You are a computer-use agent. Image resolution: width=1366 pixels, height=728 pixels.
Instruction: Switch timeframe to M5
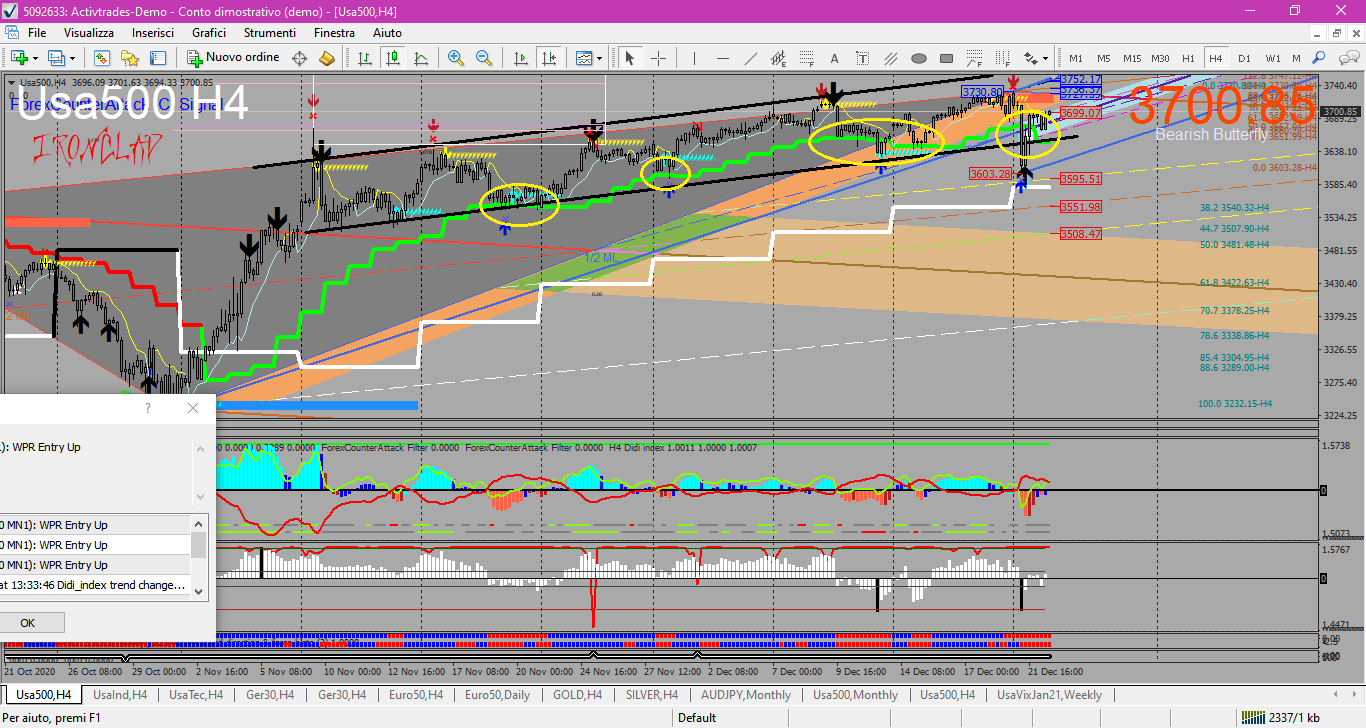pyautogui.click(x=1104, y=58)
